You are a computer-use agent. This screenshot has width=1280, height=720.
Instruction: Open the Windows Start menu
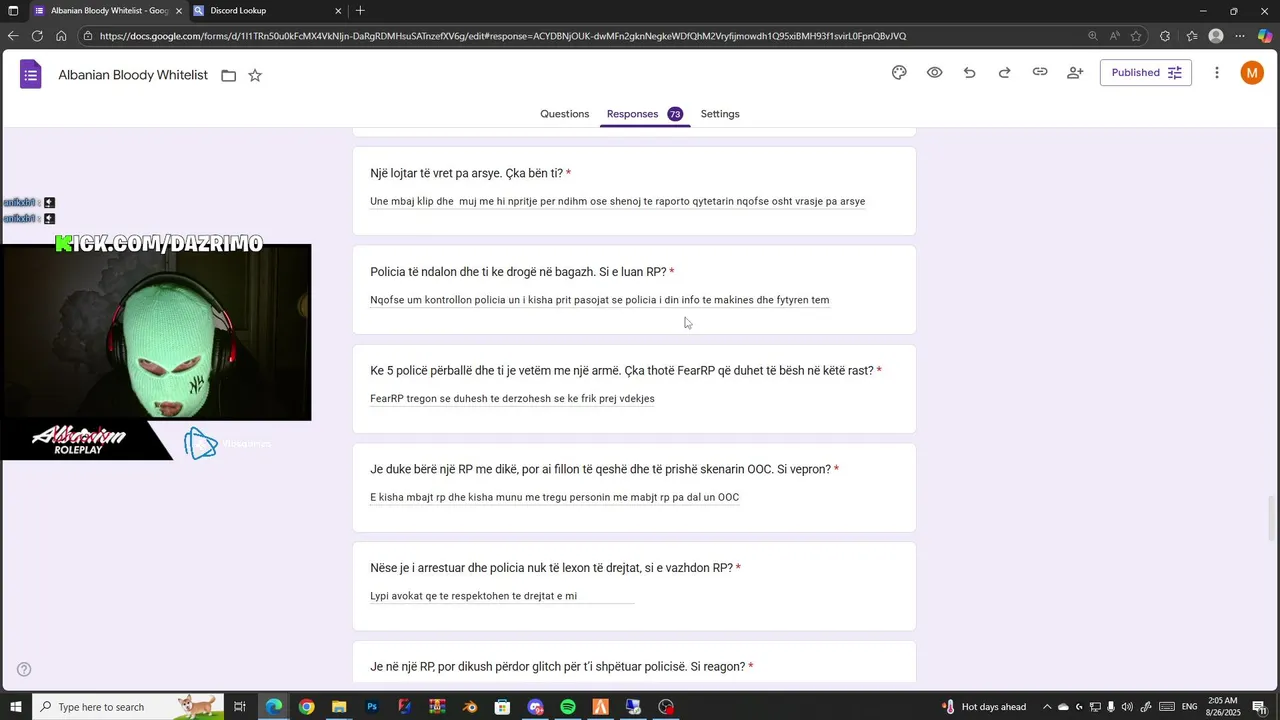[x=15, y=707]
